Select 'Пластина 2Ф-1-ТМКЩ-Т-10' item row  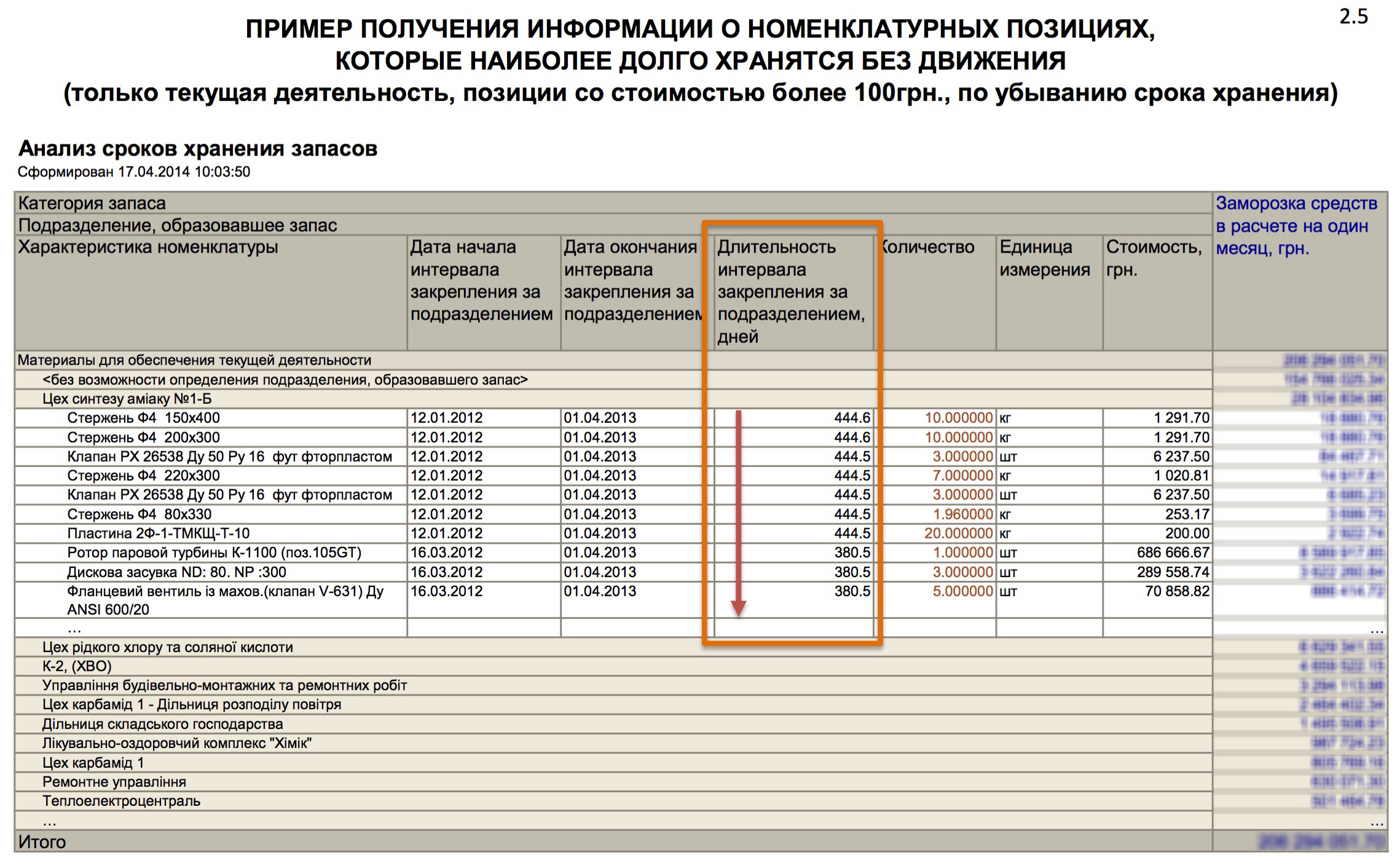coord(158,534)
